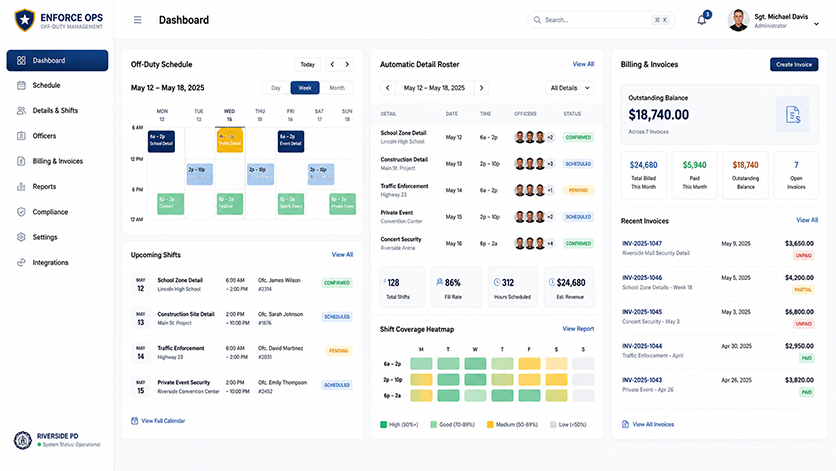Click Friday 2p-10p heatmap cell

(529, 380)
